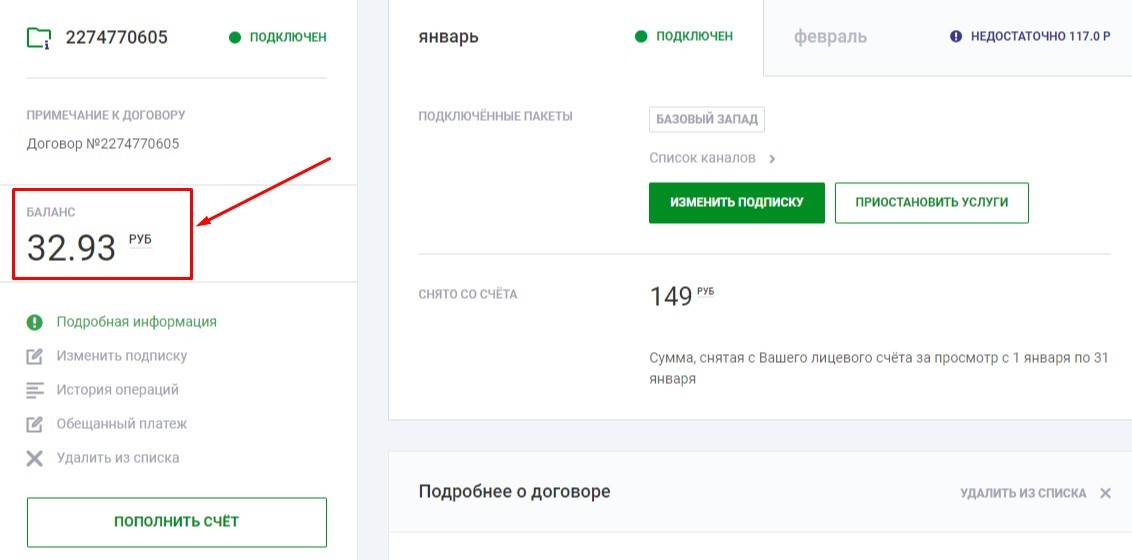Click the Изменить подписку green button
Screen dimensions: 1132x560
(x=736, y=203)
